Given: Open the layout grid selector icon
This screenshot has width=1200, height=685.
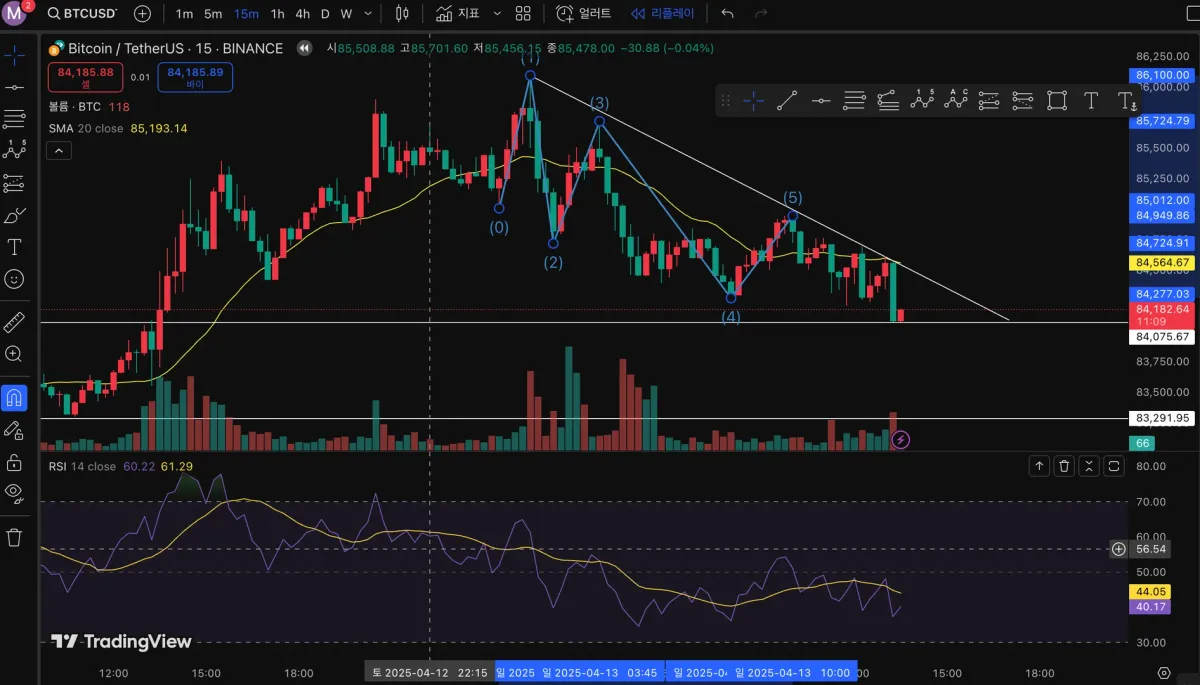Looking at the screenshot, I should pos(523,14).
